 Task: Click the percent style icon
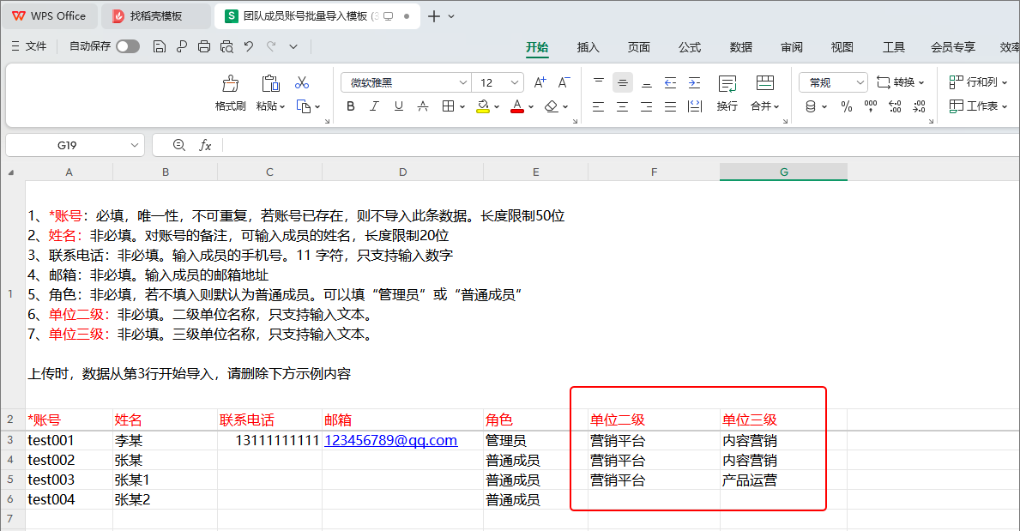click(x=846, y=106)
